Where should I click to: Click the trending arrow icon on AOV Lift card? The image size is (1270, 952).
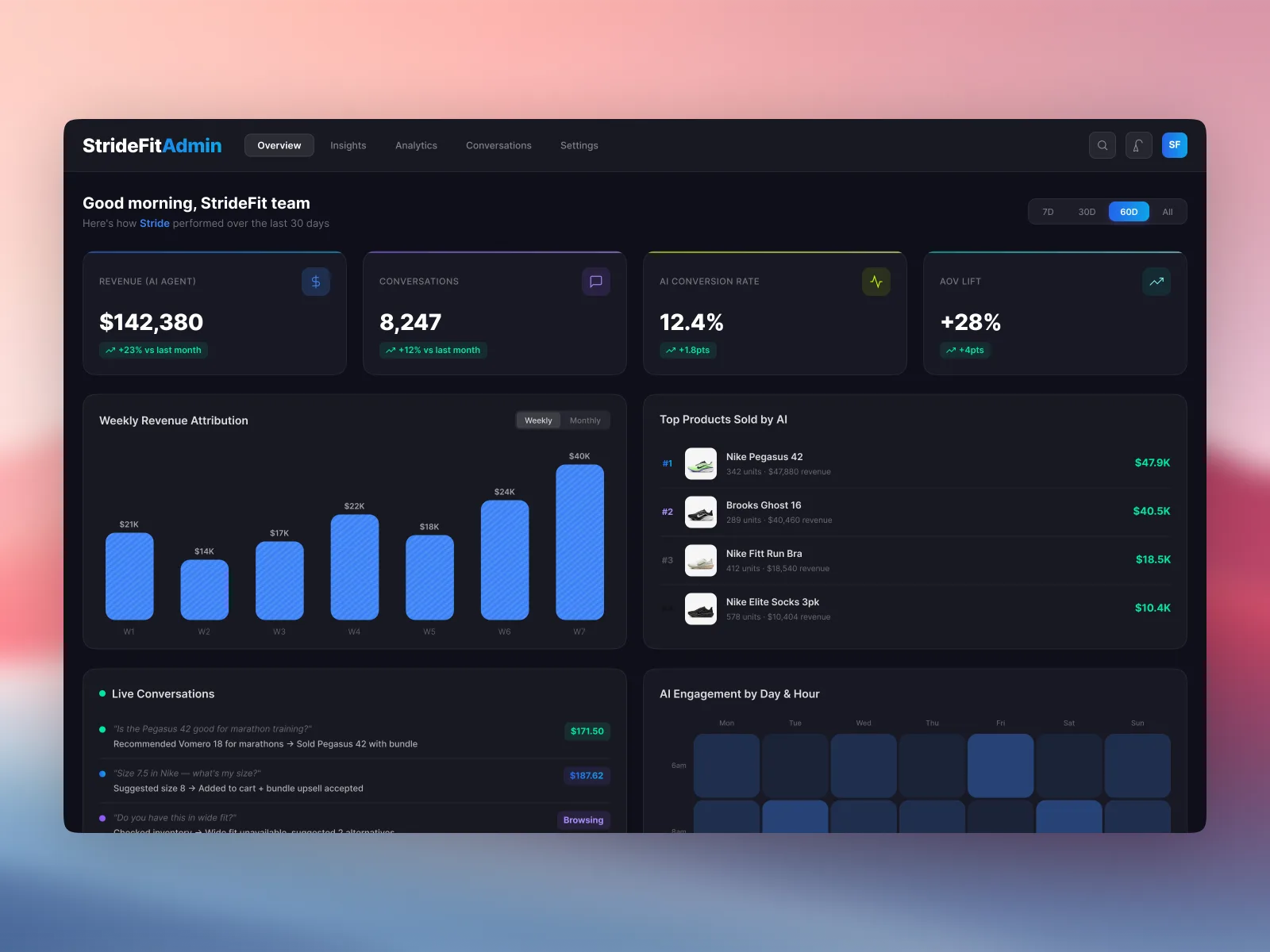coord(1156,282)
